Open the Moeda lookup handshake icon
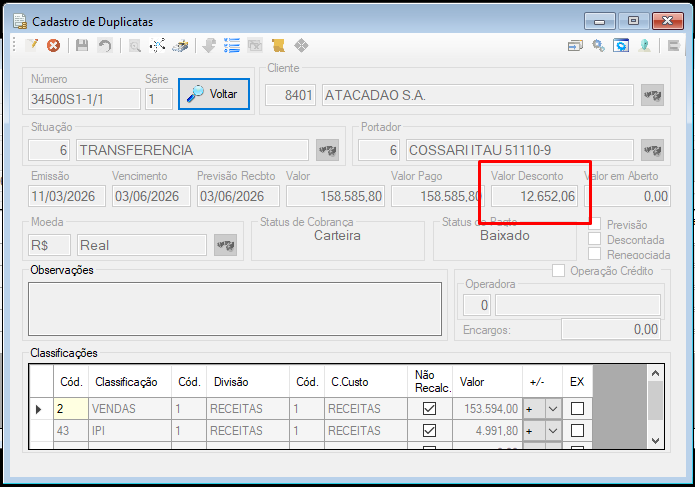The width and height of the screenshot is (695, 487). 225,245
